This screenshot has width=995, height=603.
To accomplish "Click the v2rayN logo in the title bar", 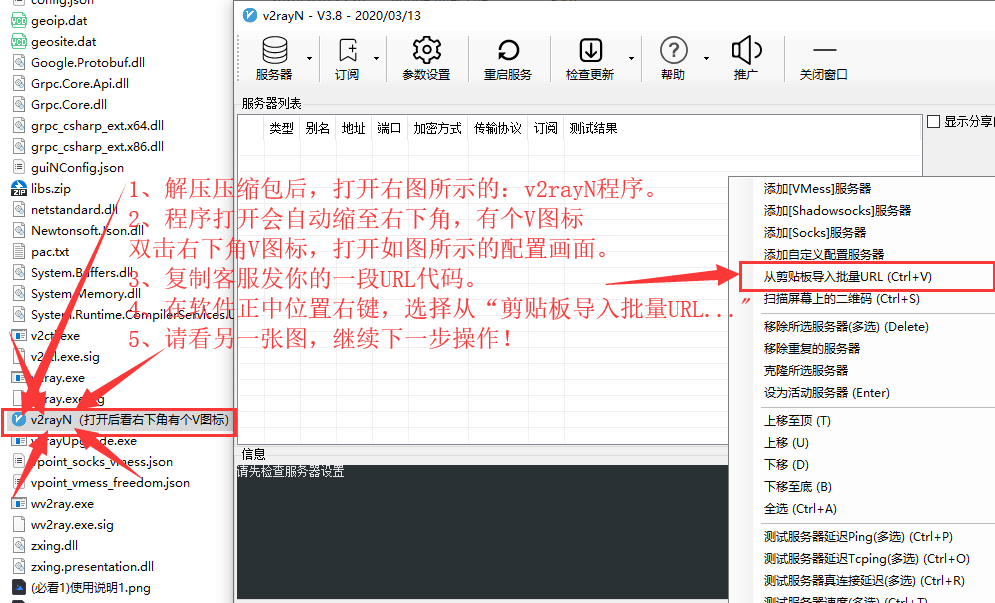I will pos(250,15).
